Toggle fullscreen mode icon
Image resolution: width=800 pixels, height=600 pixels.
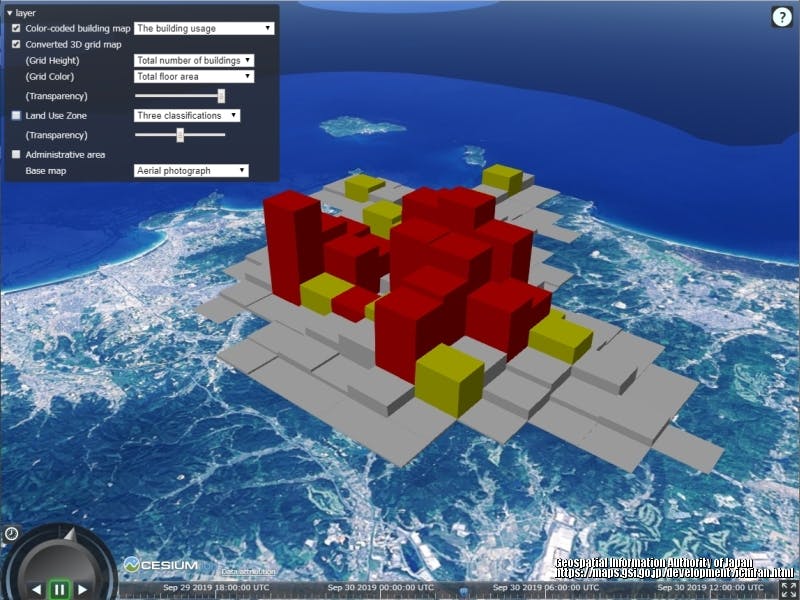pyautogui.click(x=789, y=590)
